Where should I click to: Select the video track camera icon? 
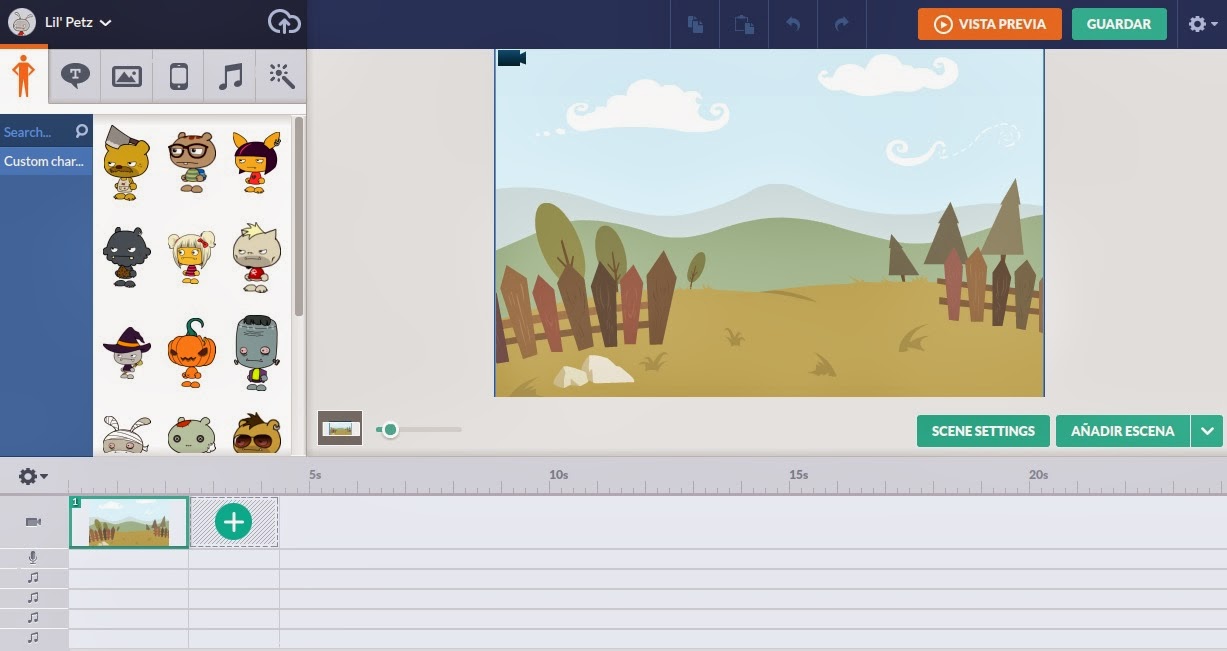click(33, 521)
